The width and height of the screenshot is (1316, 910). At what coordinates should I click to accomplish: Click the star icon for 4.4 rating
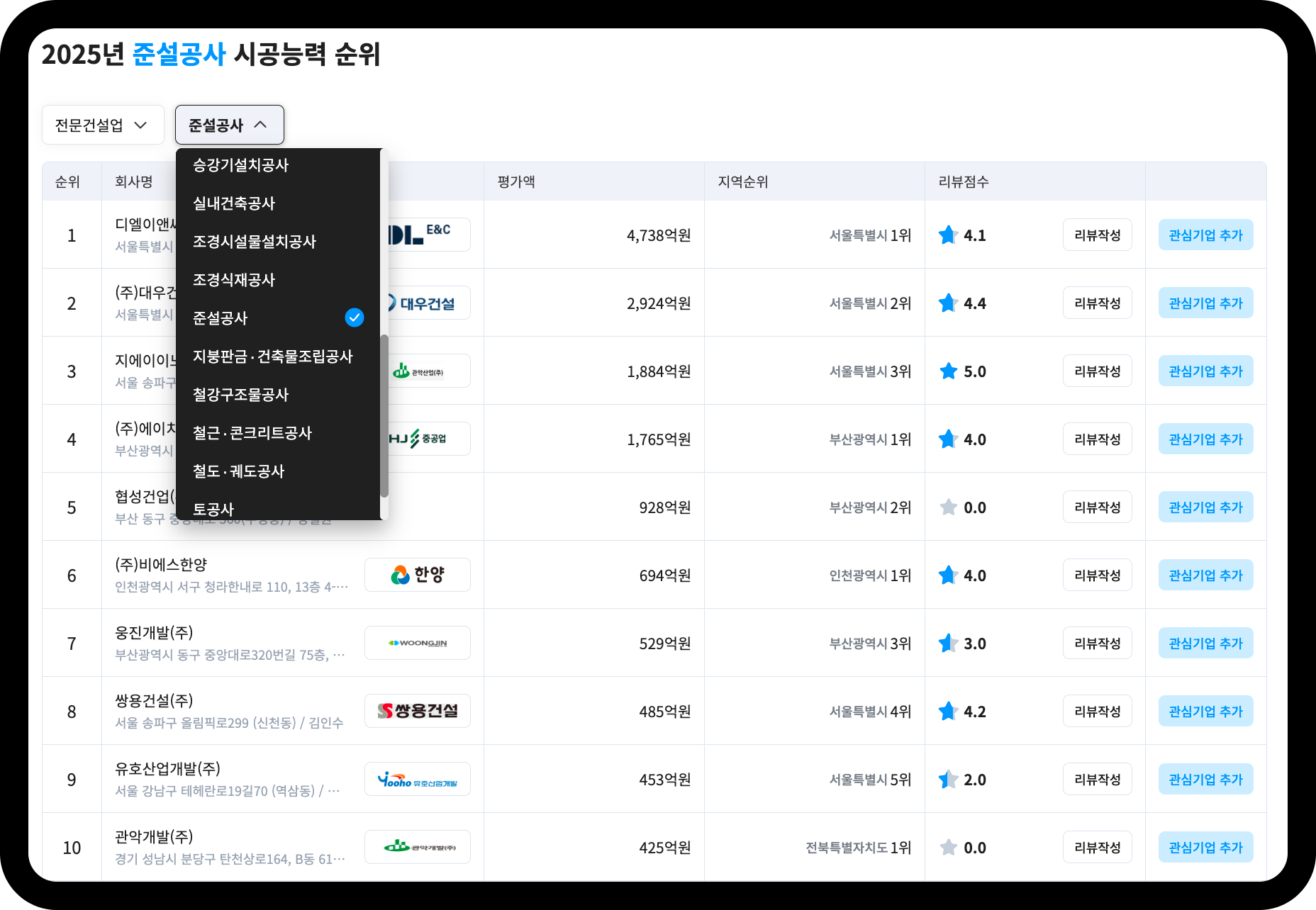coord(948,303)
